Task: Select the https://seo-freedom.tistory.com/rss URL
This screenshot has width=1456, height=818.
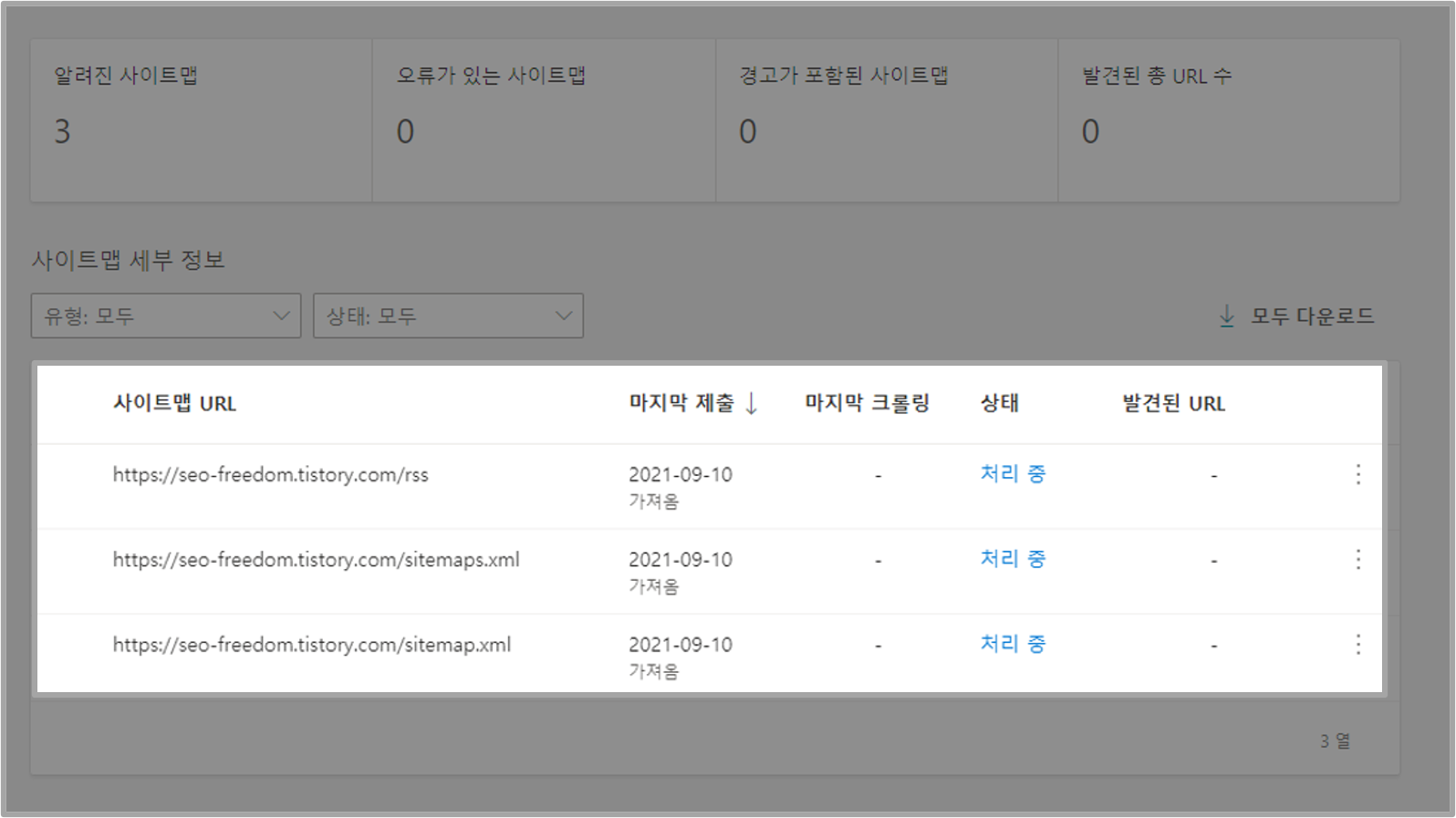Action: (x=270, y=474)
